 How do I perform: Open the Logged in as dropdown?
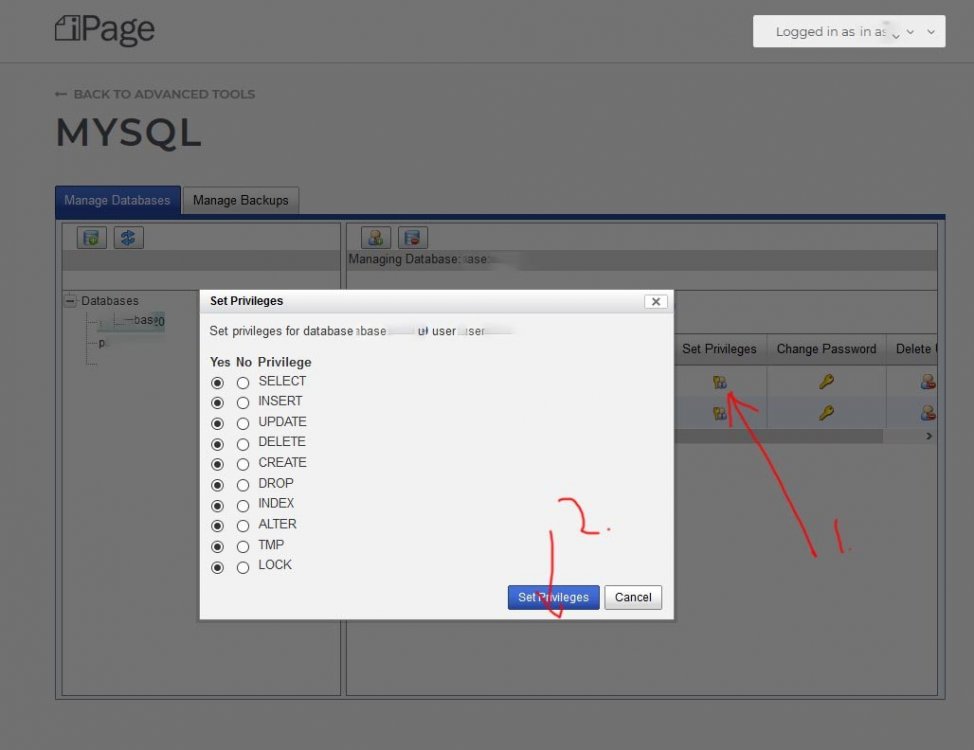point(849,31)
